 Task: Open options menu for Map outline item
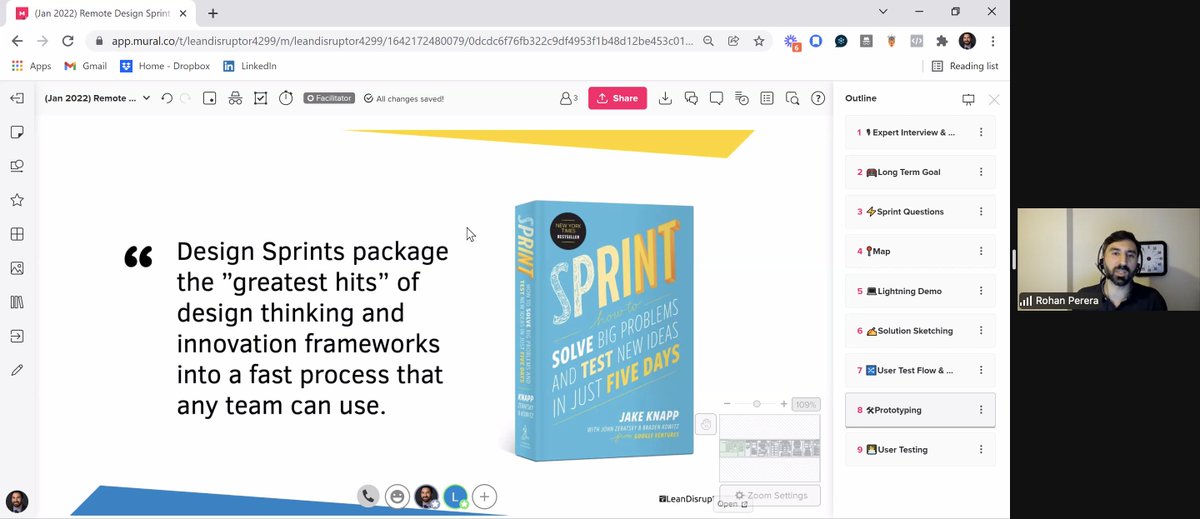[981, 251]
